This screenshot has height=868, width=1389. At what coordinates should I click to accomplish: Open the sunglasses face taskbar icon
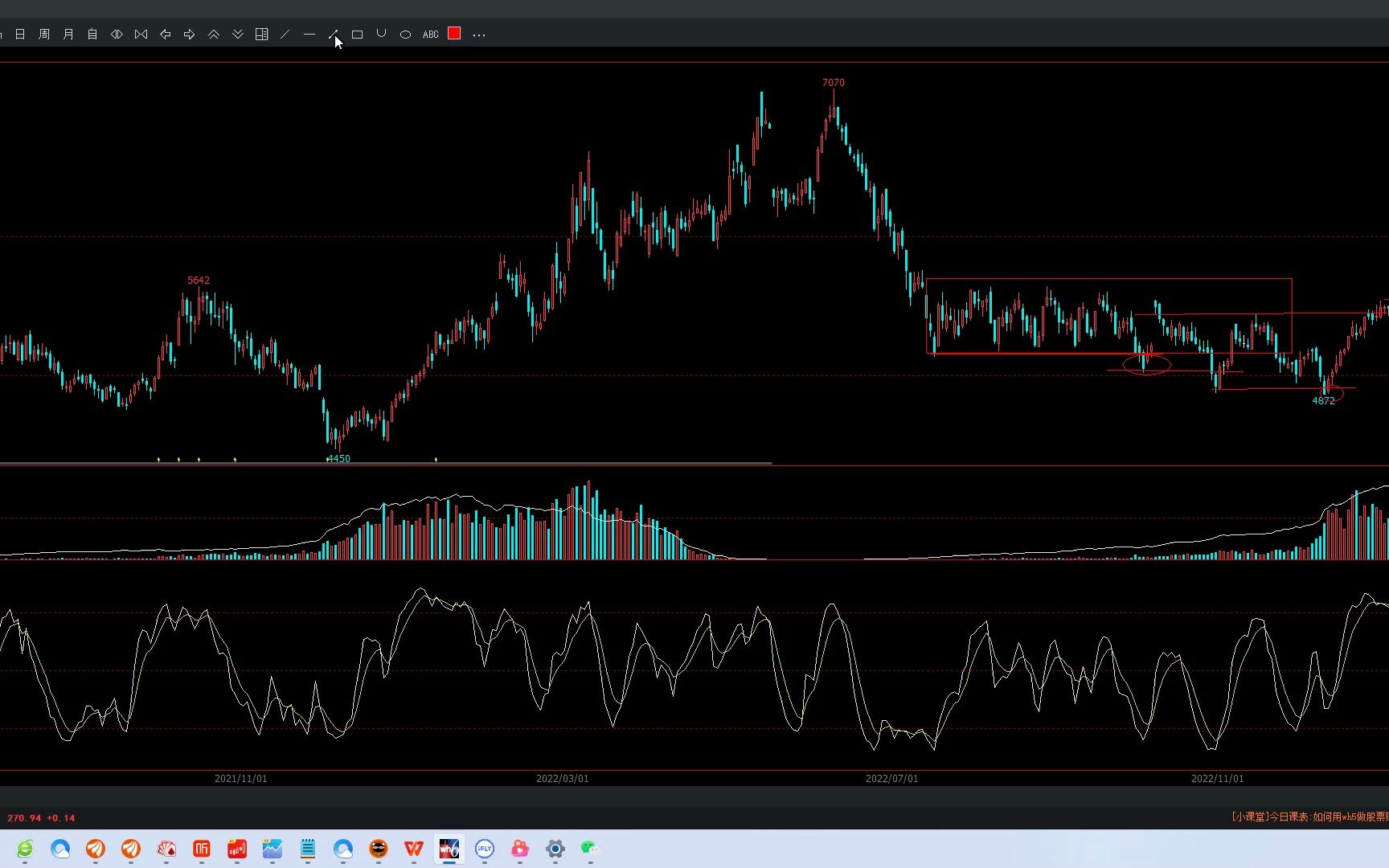(379, 849)
